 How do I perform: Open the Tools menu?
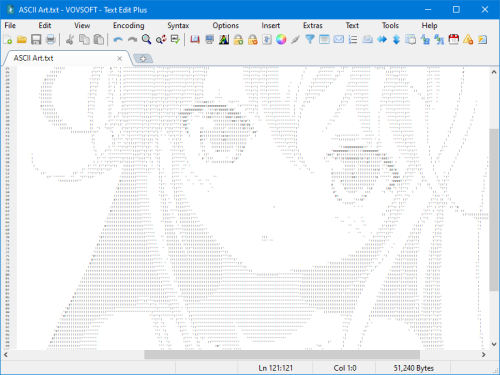[390, 25]
